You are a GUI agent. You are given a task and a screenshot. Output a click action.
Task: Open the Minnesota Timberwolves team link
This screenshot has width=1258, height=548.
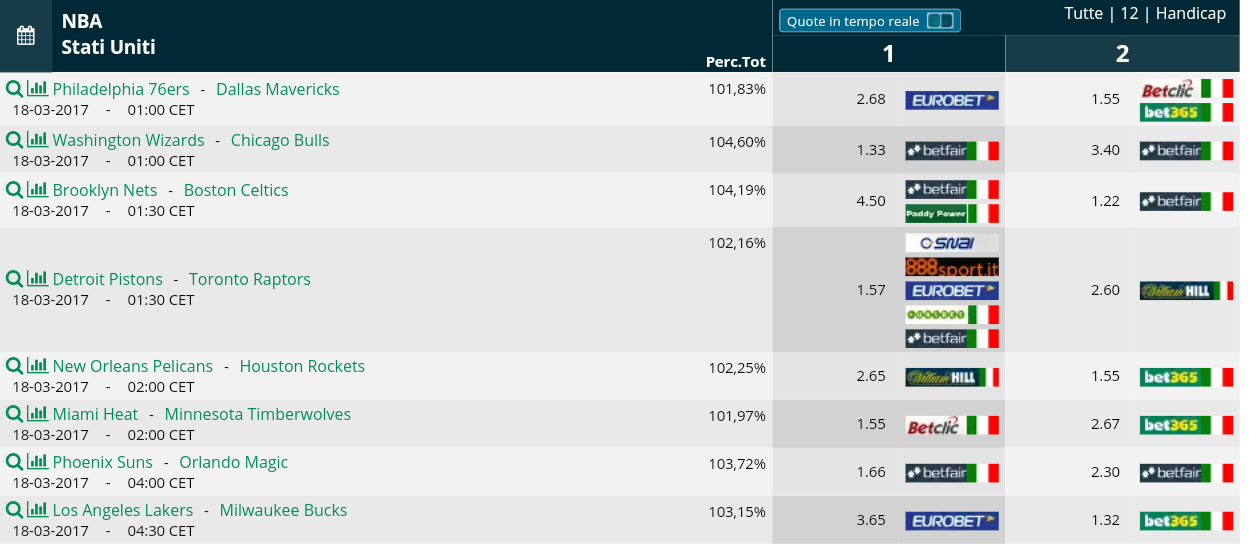pos(258,414)
